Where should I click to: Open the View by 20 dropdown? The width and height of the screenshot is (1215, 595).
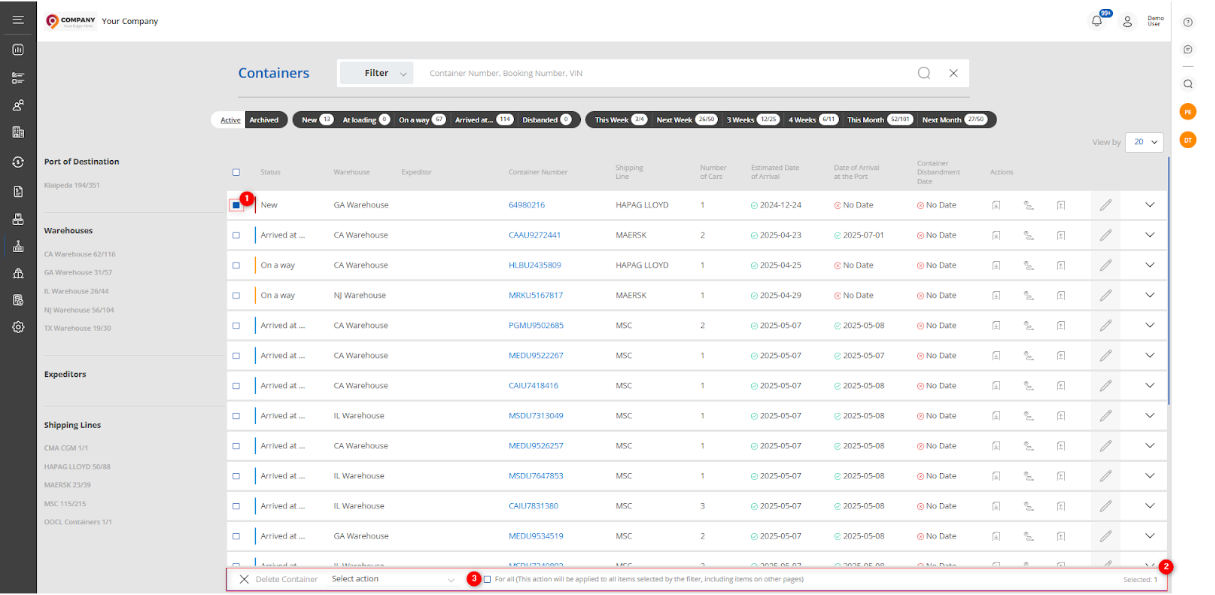pos(1144,142)
